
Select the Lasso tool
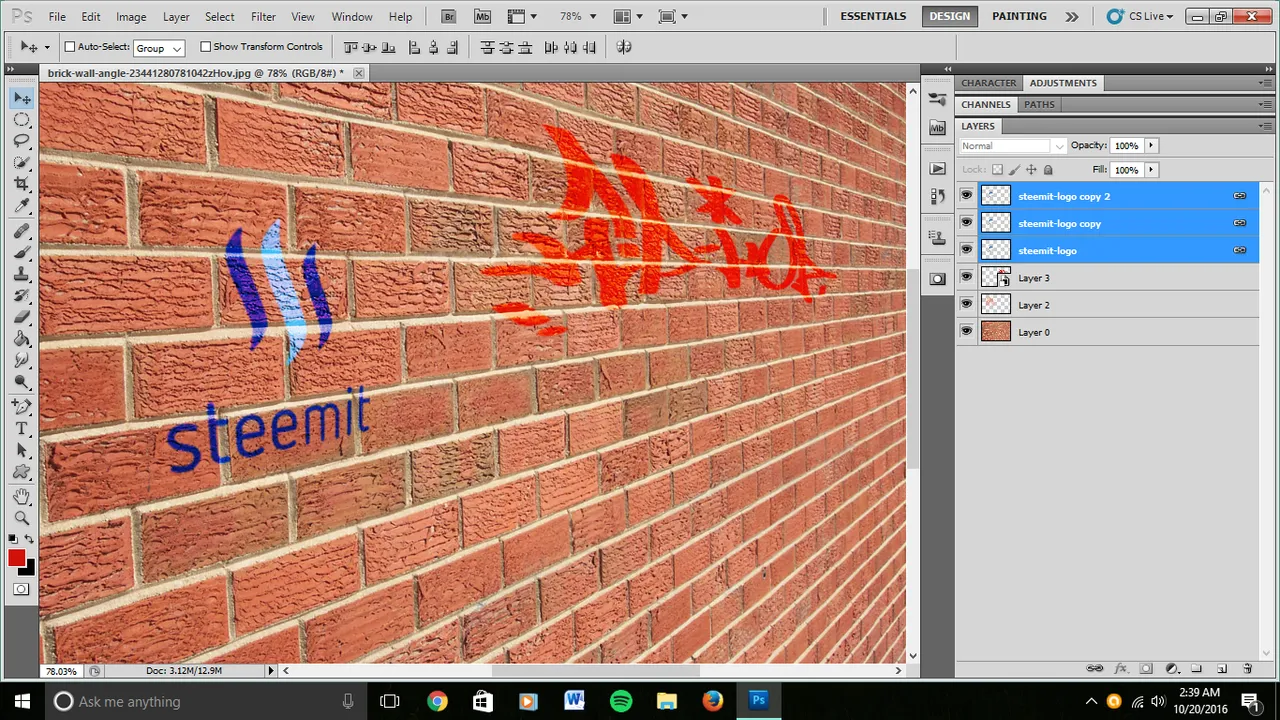pos(21,141)
